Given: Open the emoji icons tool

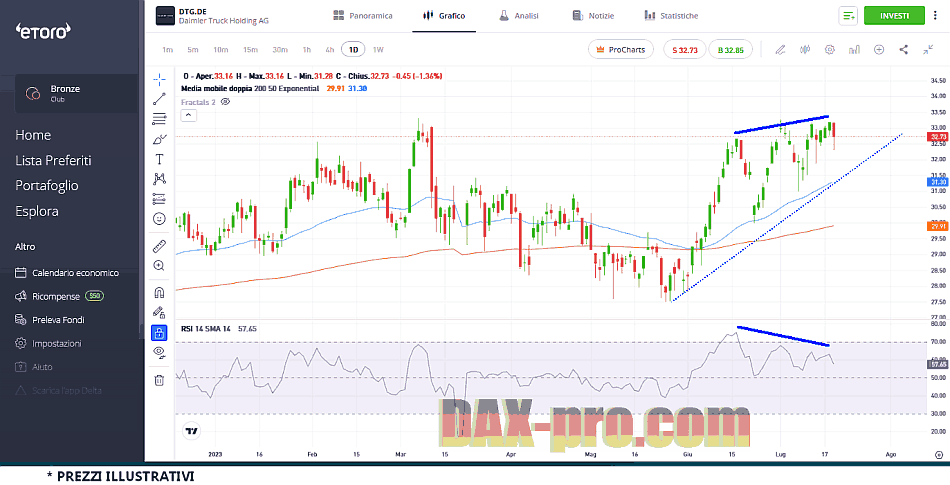Looking at the screenshot, I should 159,219.
